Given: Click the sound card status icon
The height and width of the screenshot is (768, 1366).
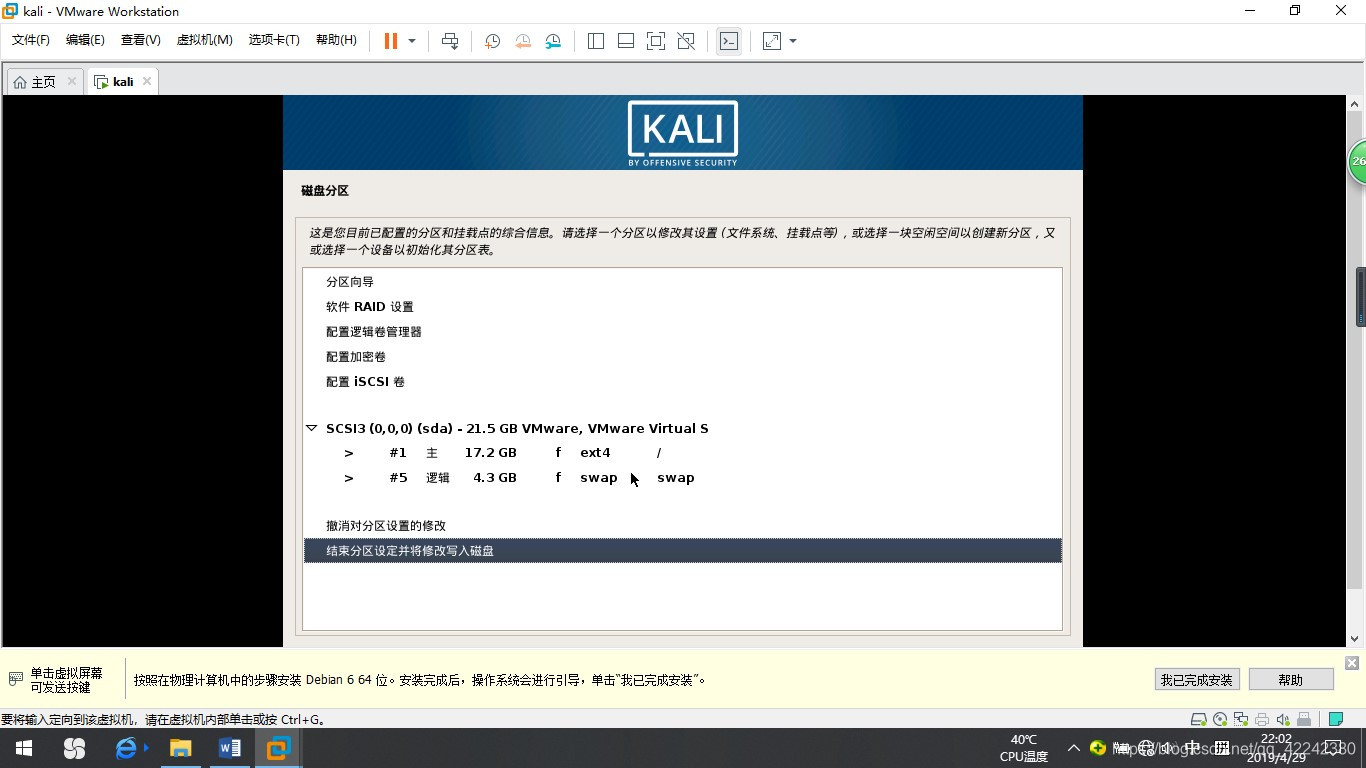Looking at the screenshot, I should [x=1283, y=719].
